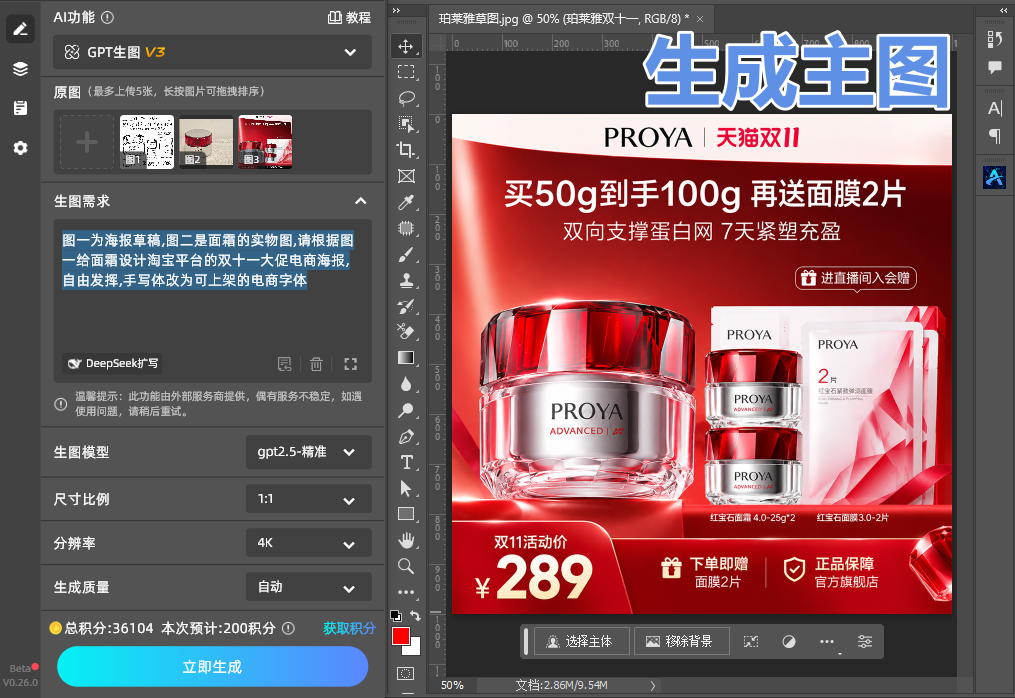The width and height of the screenshot is (1015, 698).
Task: Open the 生成质量 自动 dropdown
Action: pos(308,587)
